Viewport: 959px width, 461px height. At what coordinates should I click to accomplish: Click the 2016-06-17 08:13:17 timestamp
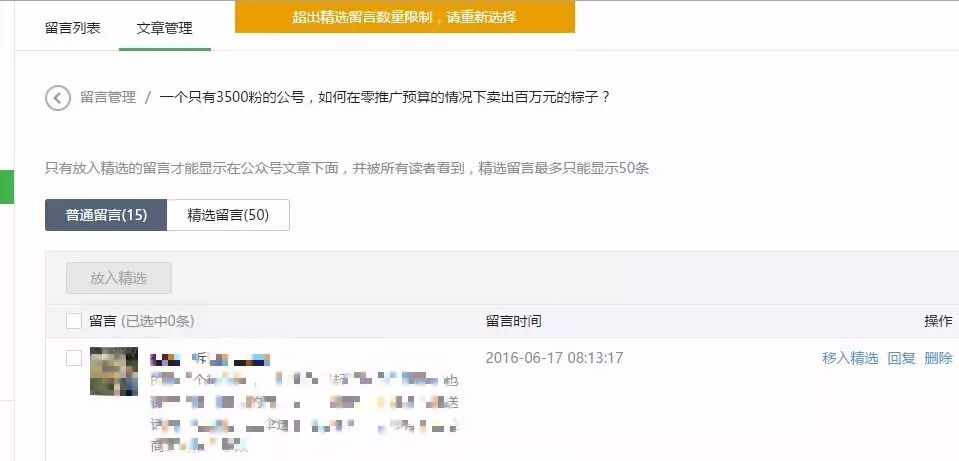pyautogui.click(x=554, y=358)
